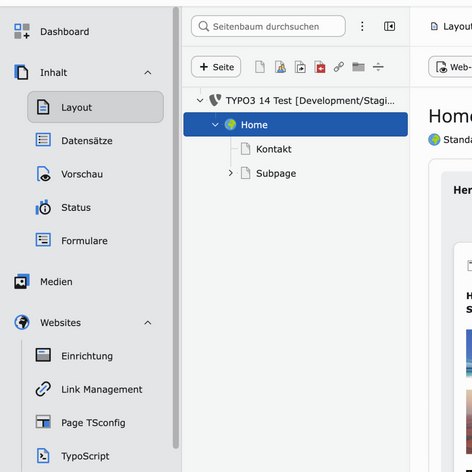The image size is (472, 472).
Task: Collapse the page tree panel
Action: (x=389, y=26)
